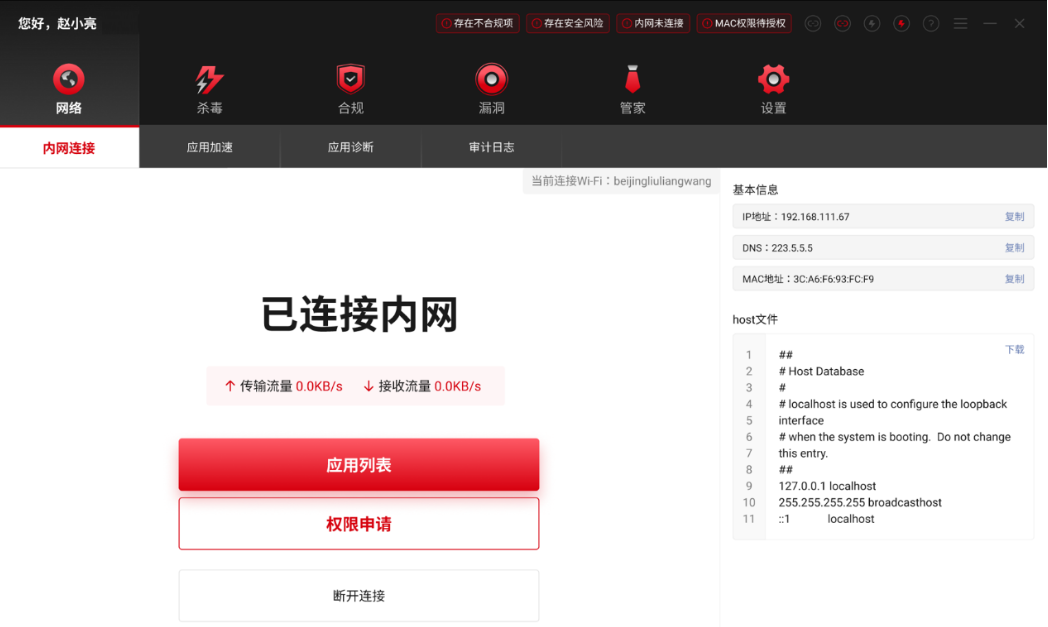This screenshot has height=627, width=1048.
Task: Click the host文件 section heading
Action: point(755,320)
